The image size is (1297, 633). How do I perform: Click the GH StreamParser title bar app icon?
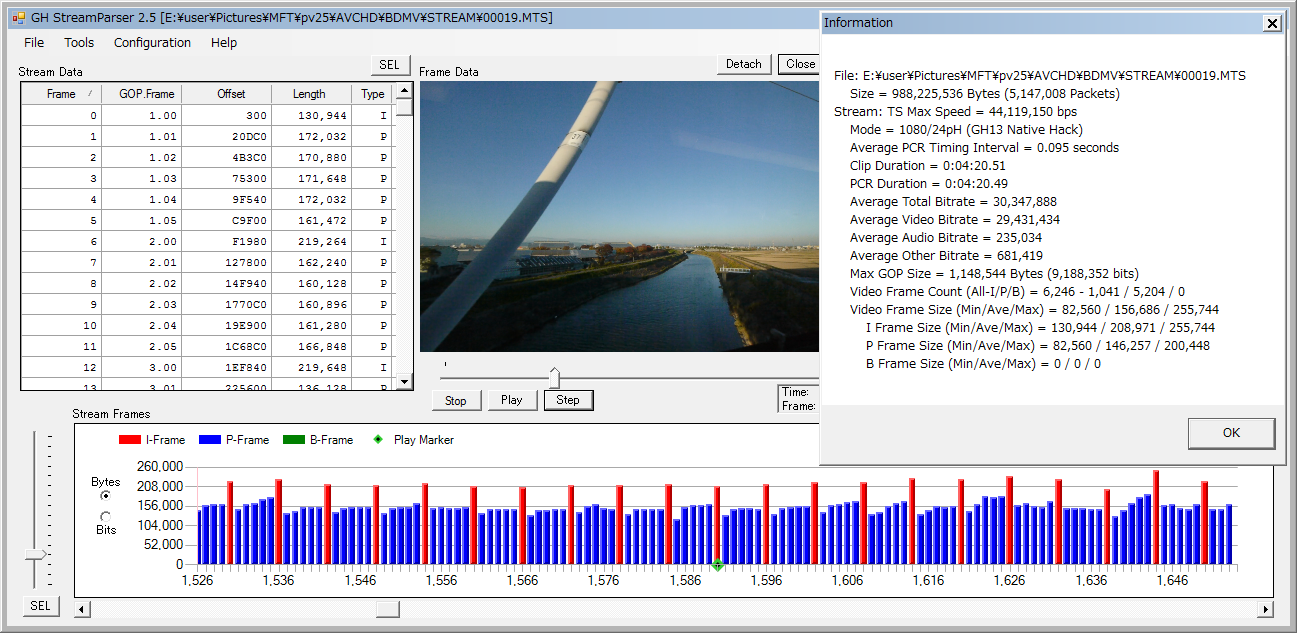(x=18, y=18)
